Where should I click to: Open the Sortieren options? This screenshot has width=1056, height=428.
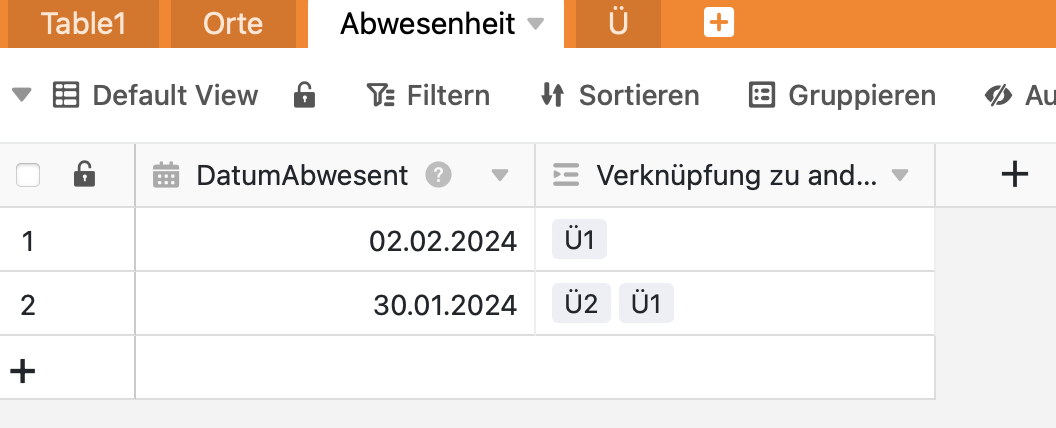coord(620,96)
